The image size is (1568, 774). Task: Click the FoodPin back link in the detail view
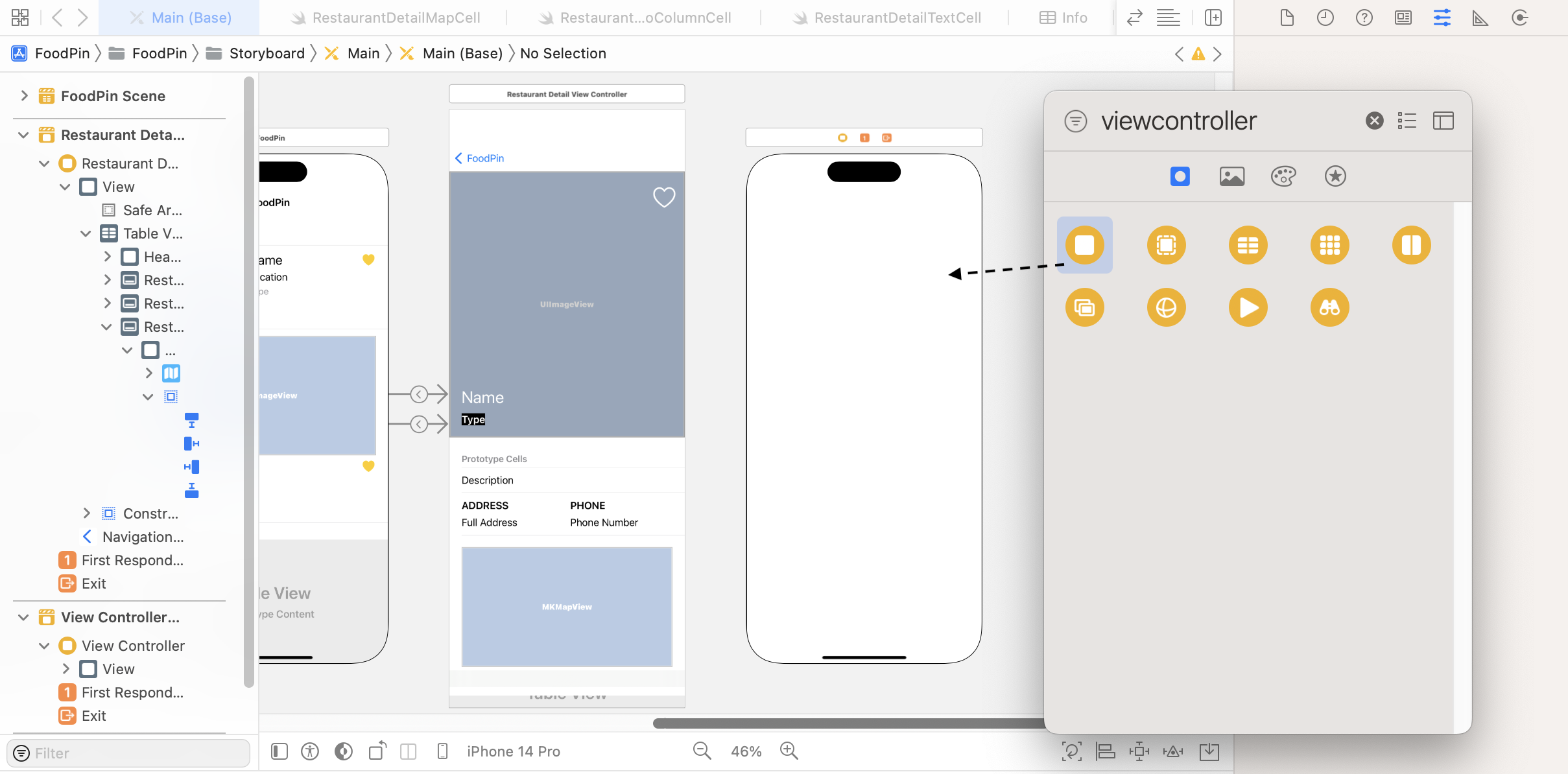pos(479,158)
